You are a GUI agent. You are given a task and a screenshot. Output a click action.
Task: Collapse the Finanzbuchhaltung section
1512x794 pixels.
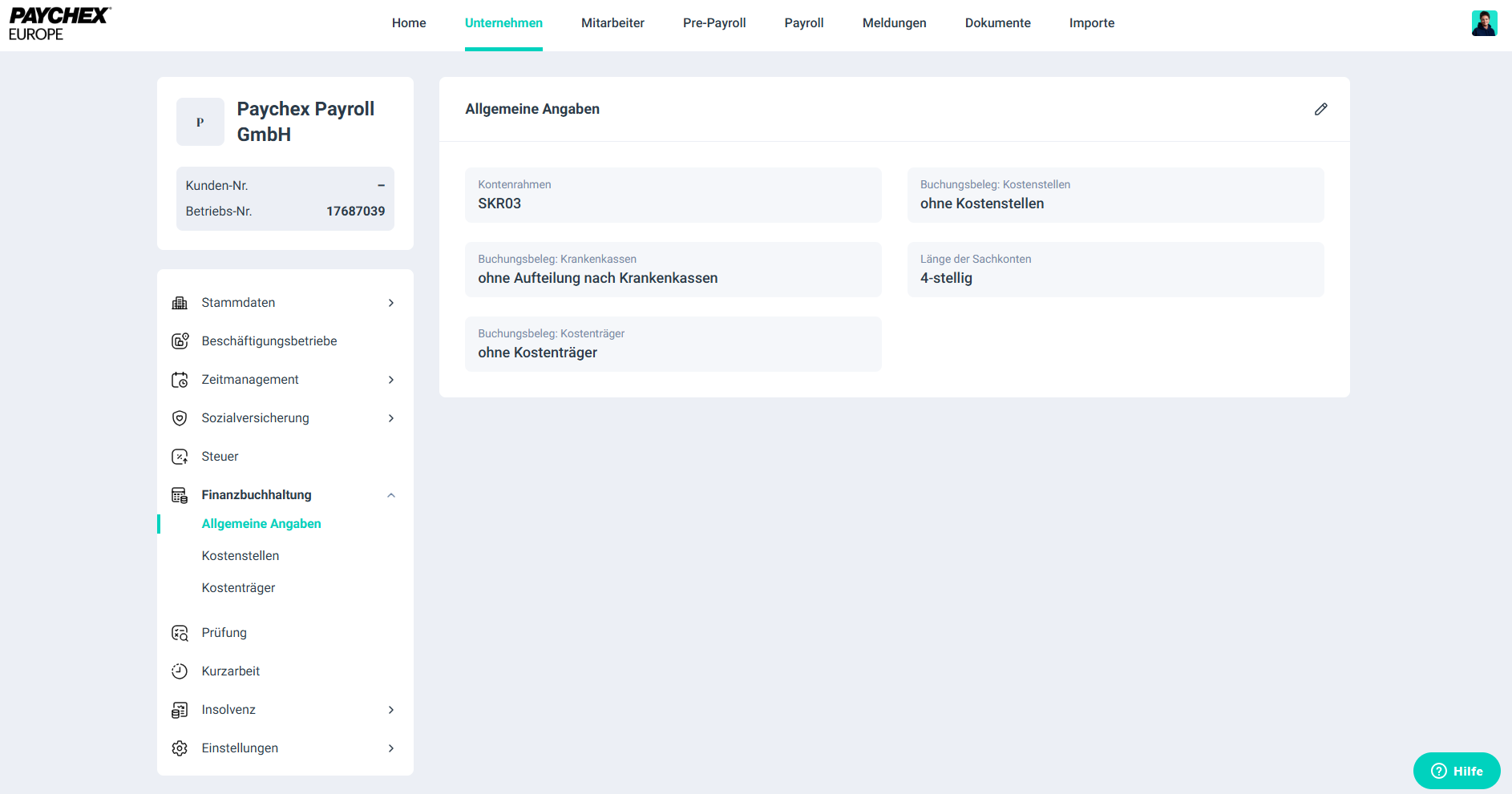391,495
